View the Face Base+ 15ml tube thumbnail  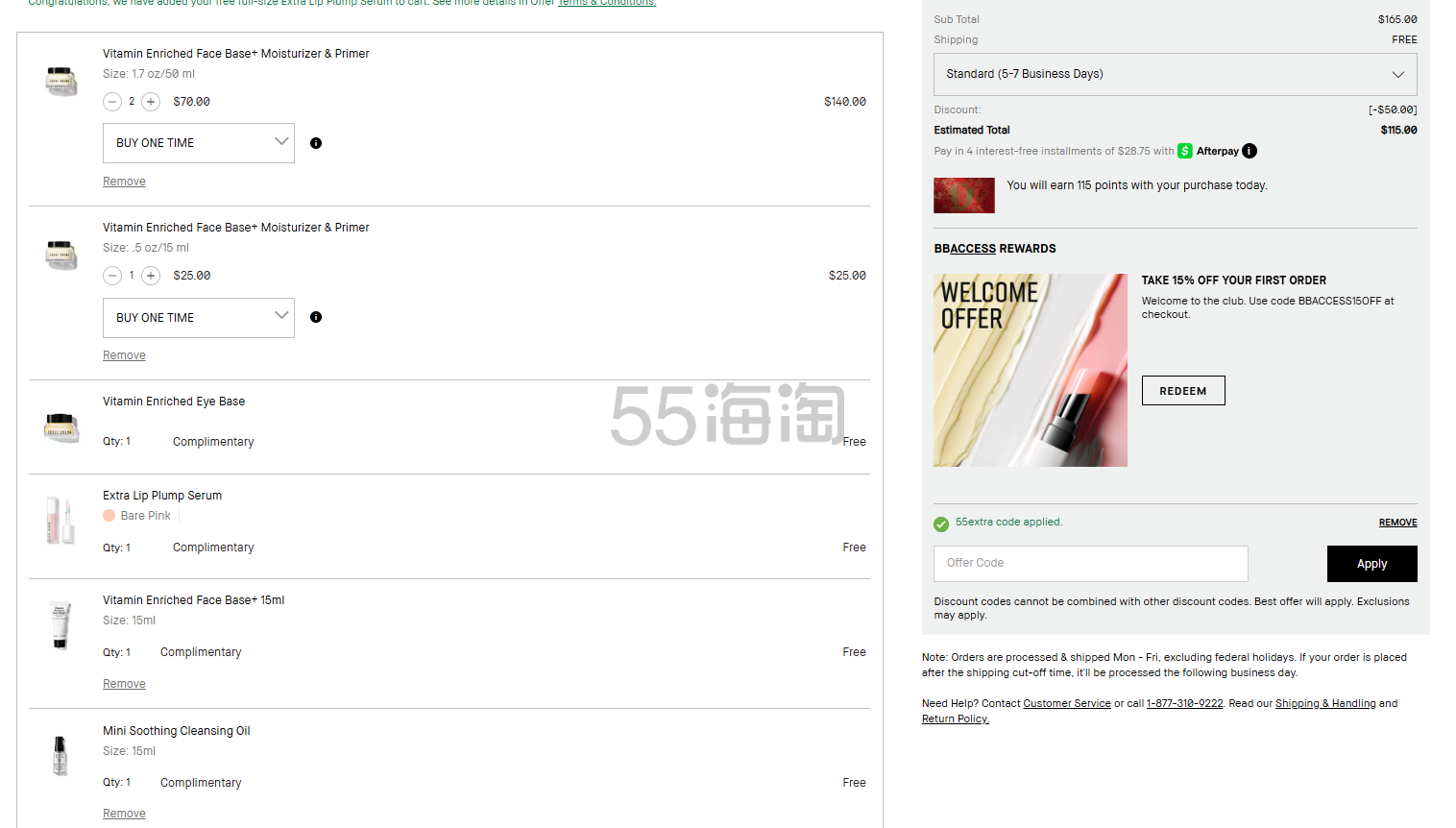[x=61, y=624]
